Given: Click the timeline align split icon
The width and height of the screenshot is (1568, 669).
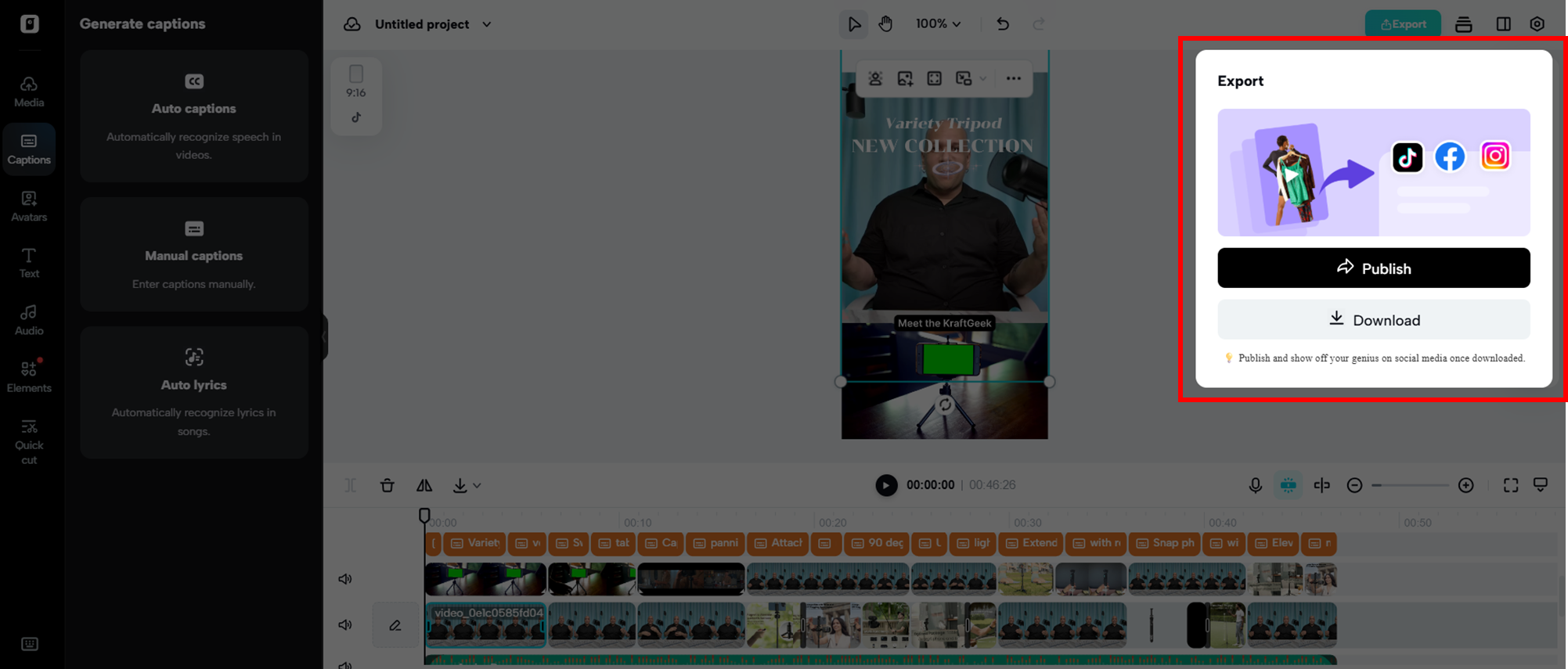Looking at the screenshot, I should click(x=1321, y=485).
